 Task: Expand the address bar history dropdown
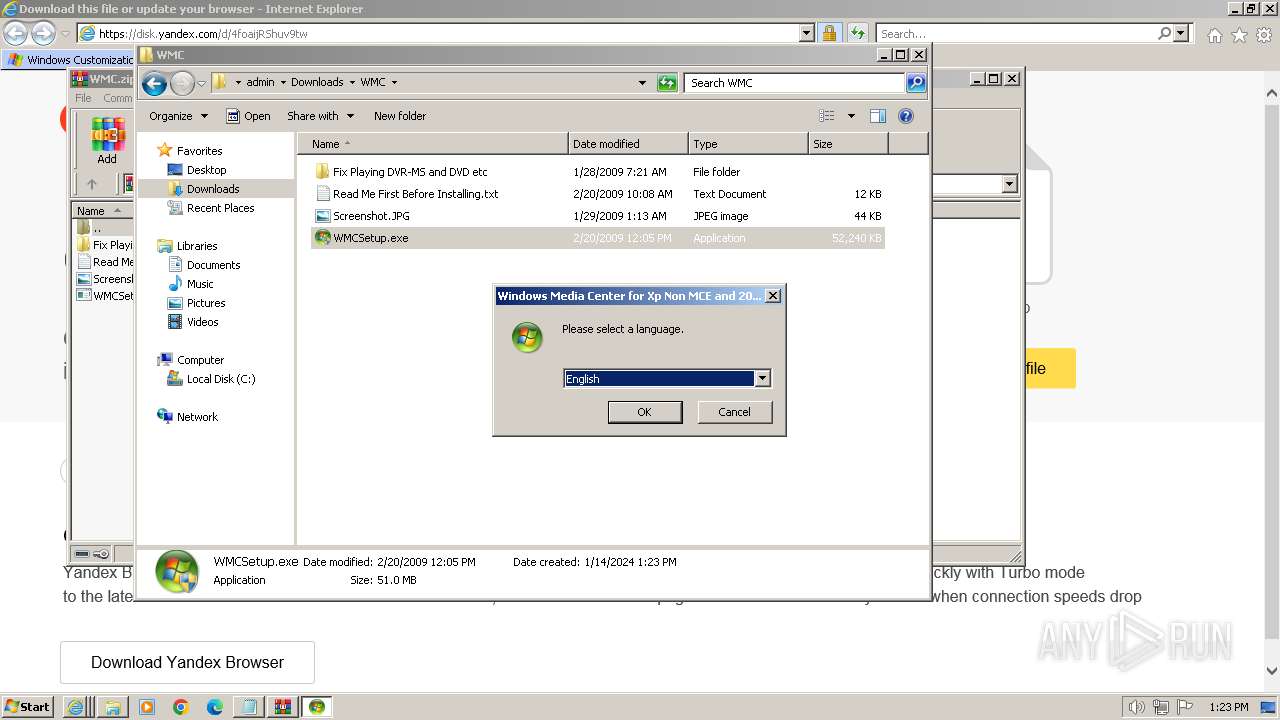point(642,83)
